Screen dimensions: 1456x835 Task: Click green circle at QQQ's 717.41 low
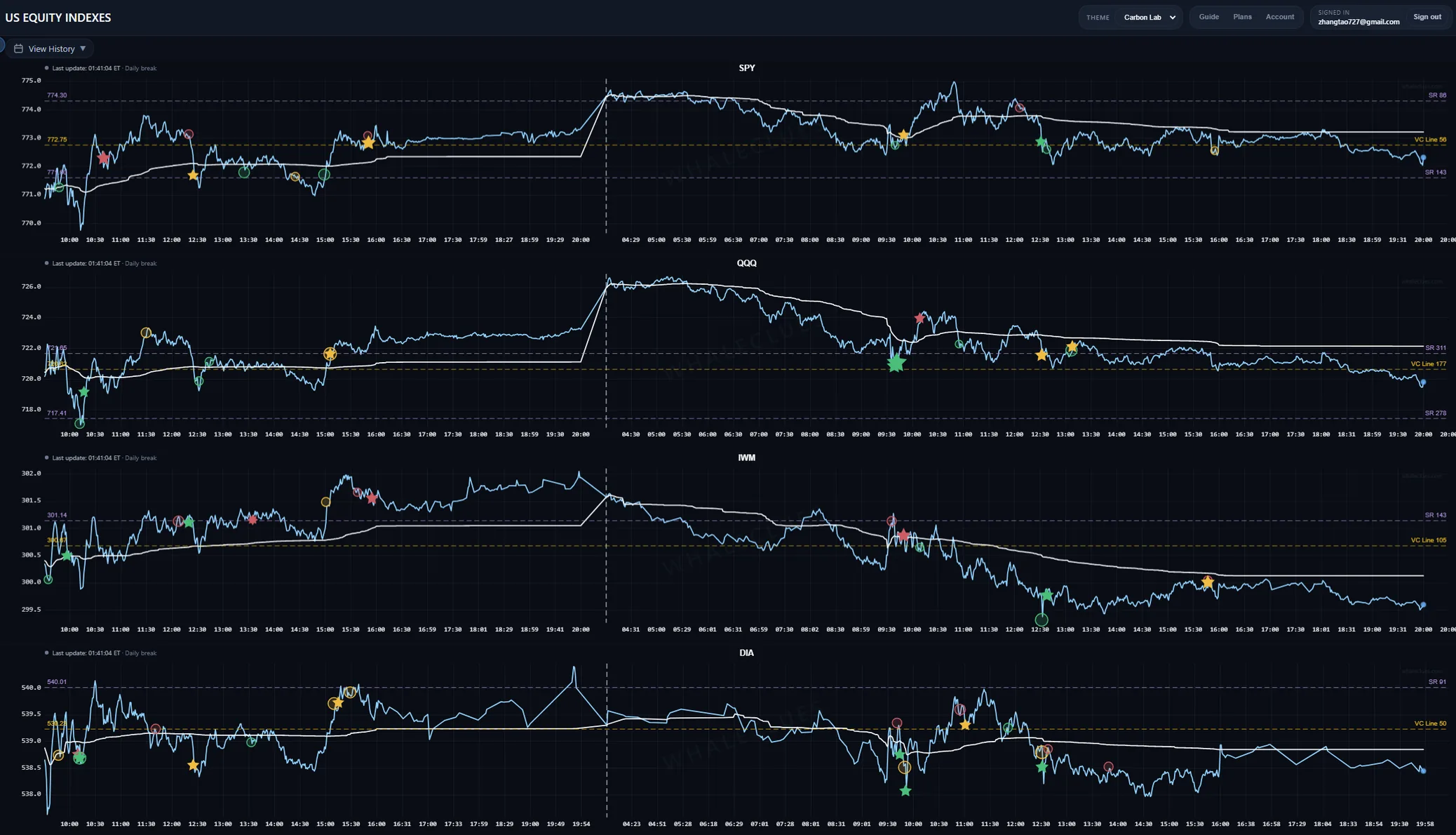point(80,423)
